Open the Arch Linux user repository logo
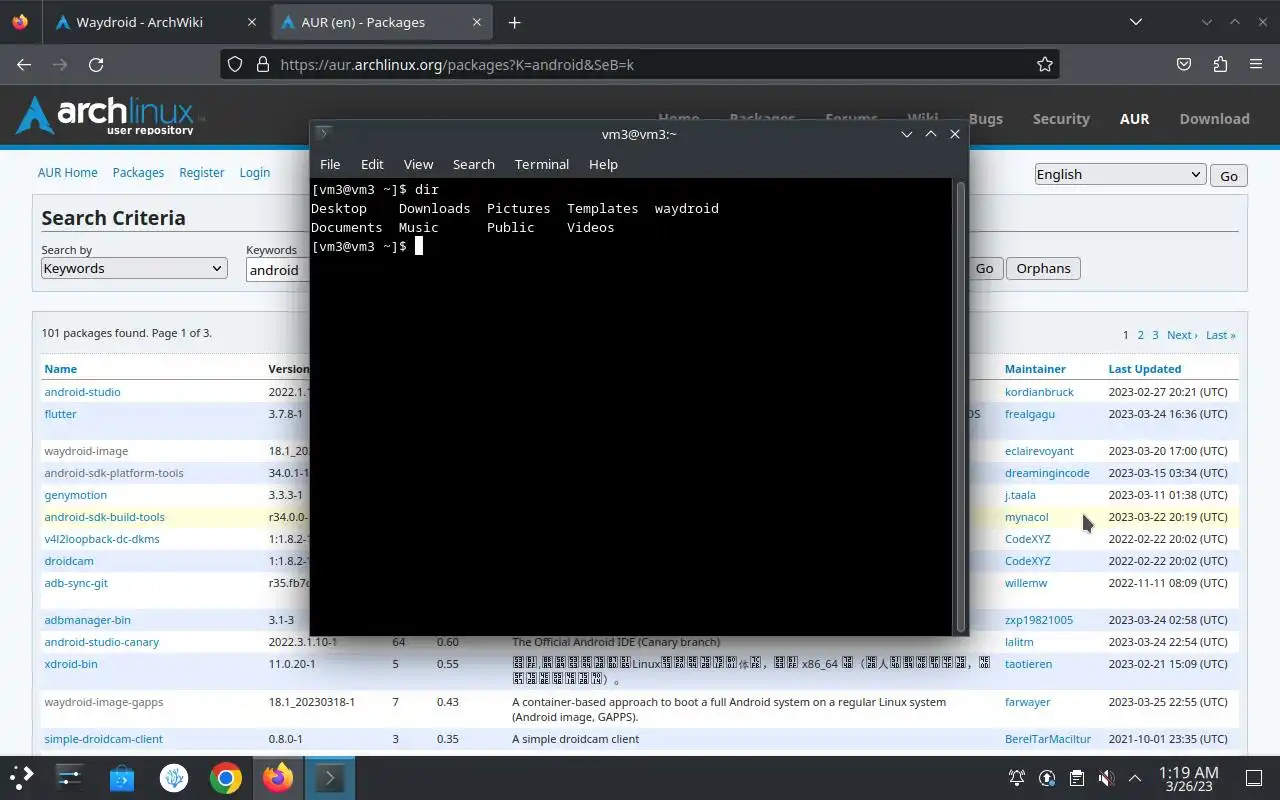Screen dimensions: 1280x800 click(x=110, y=116)
